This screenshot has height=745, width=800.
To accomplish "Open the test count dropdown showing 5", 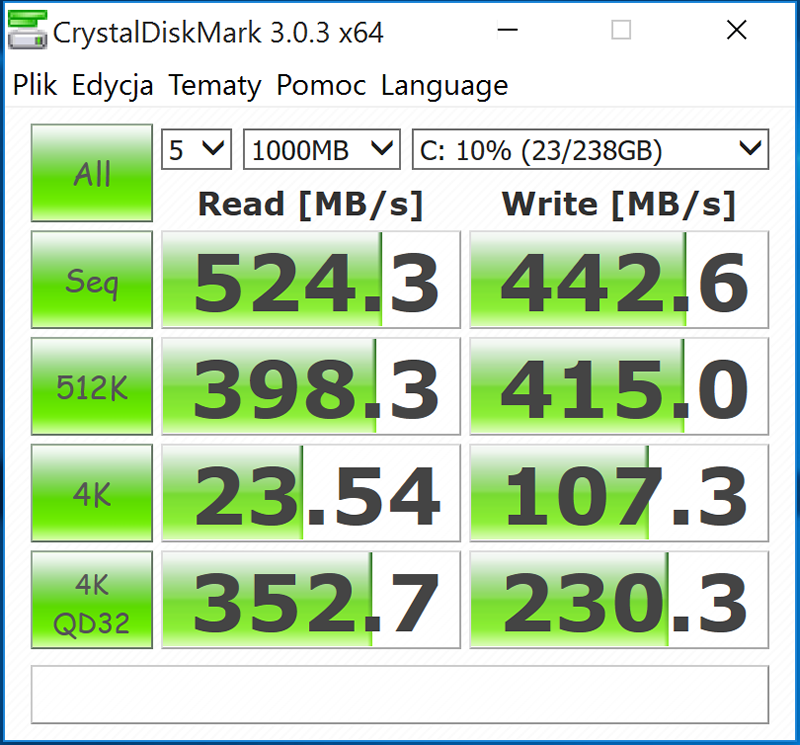I will click(196, 150).
